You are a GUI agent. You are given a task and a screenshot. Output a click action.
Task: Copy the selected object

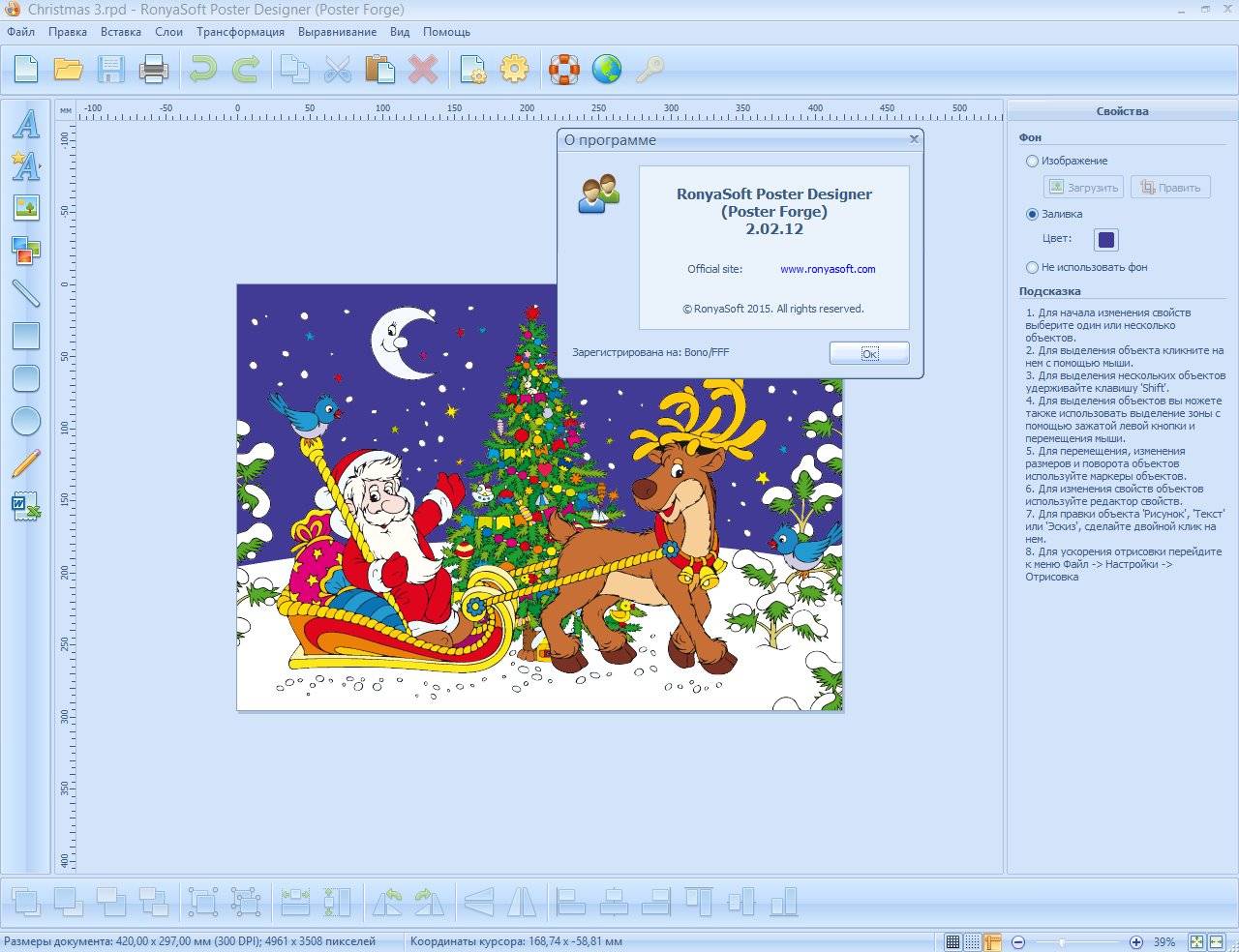pos(294,69)
